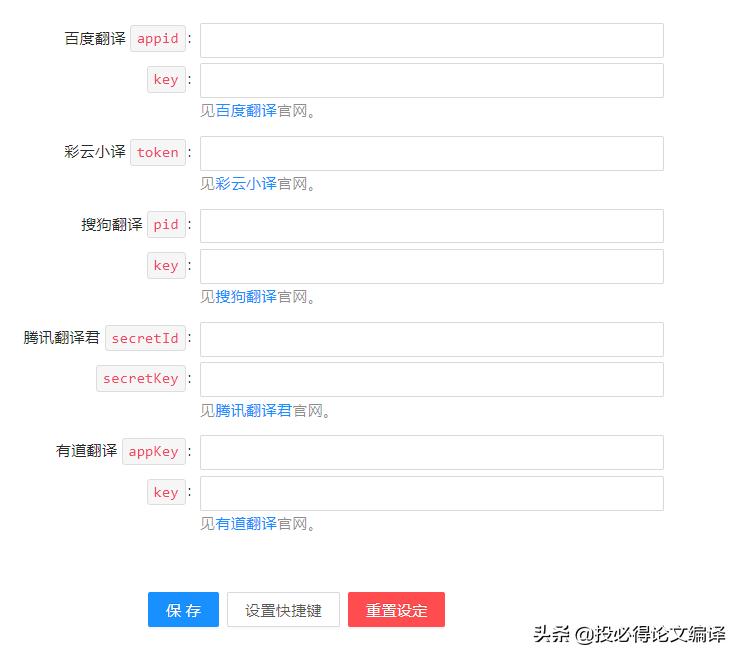Click the 腾讯翻译君 secretKey input field
Screen dimensions: 742x660
coord(432,379)
